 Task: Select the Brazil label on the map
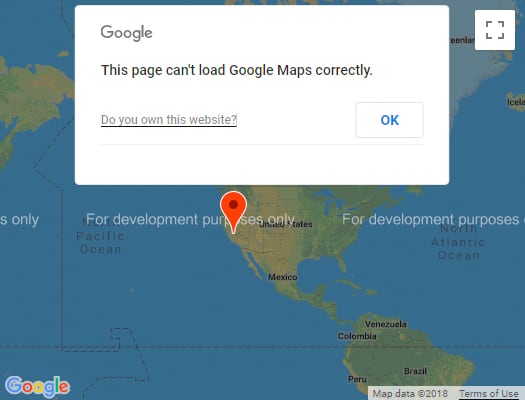415,371
